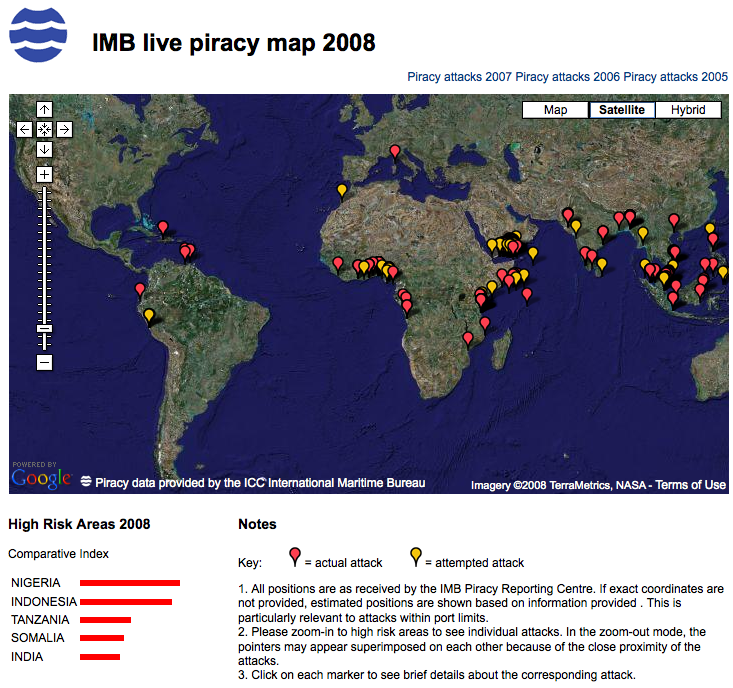Pan the map right with the arrow button
This screenshot has width=733, height=688.
coord(65,129)
